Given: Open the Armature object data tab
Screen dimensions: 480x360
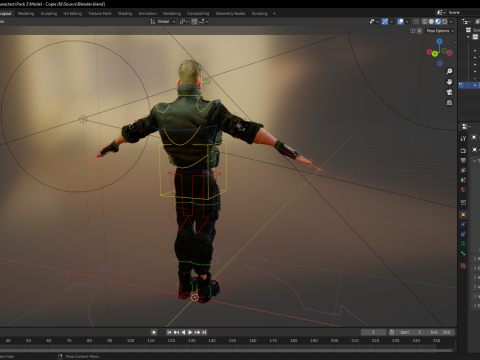Looking at the screenshot, I should pos(463,244).
